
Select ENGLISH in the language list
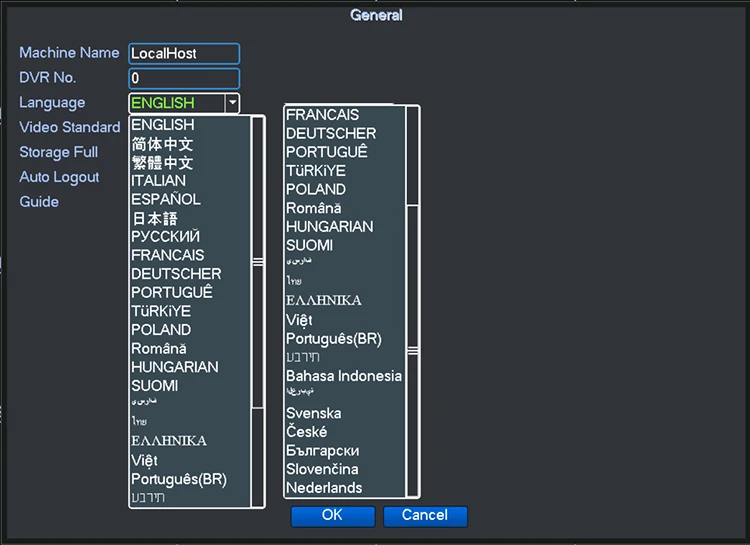190,125
